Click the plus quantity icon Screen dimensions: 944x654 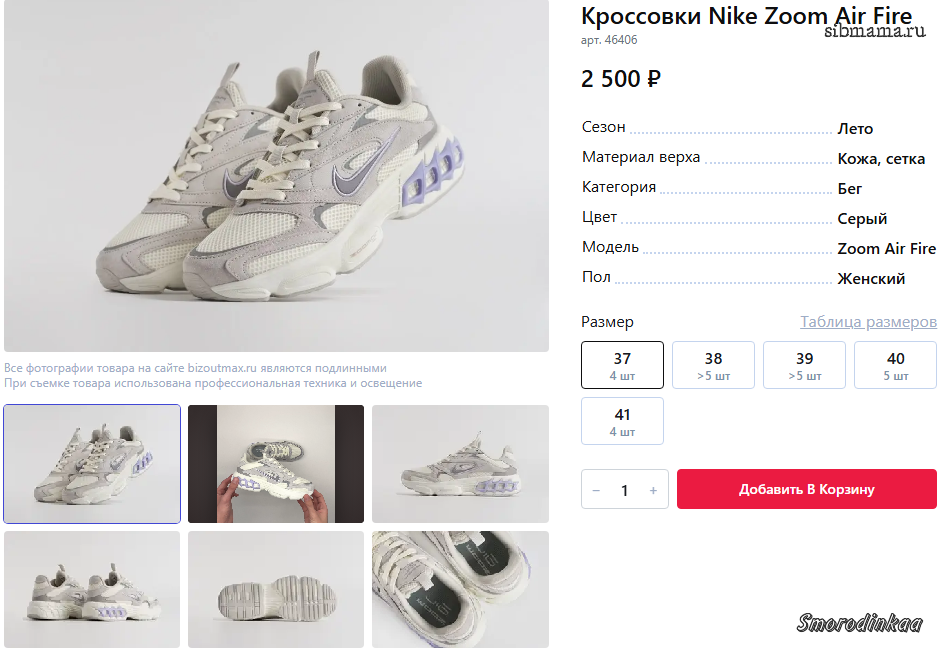pos(653,490)
